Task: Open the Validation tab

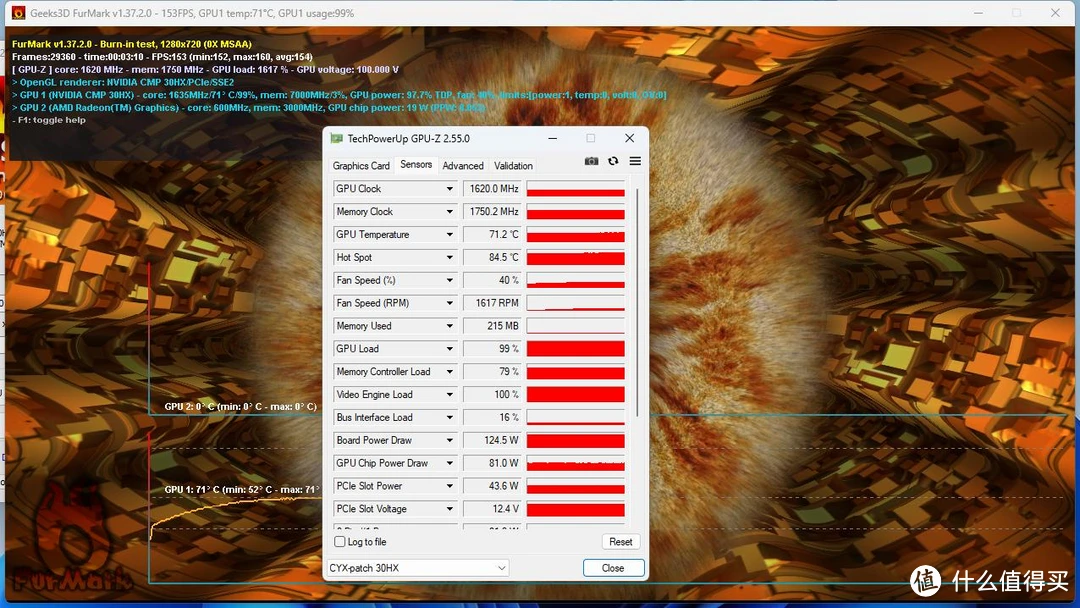Action: (x=513, y=166)
